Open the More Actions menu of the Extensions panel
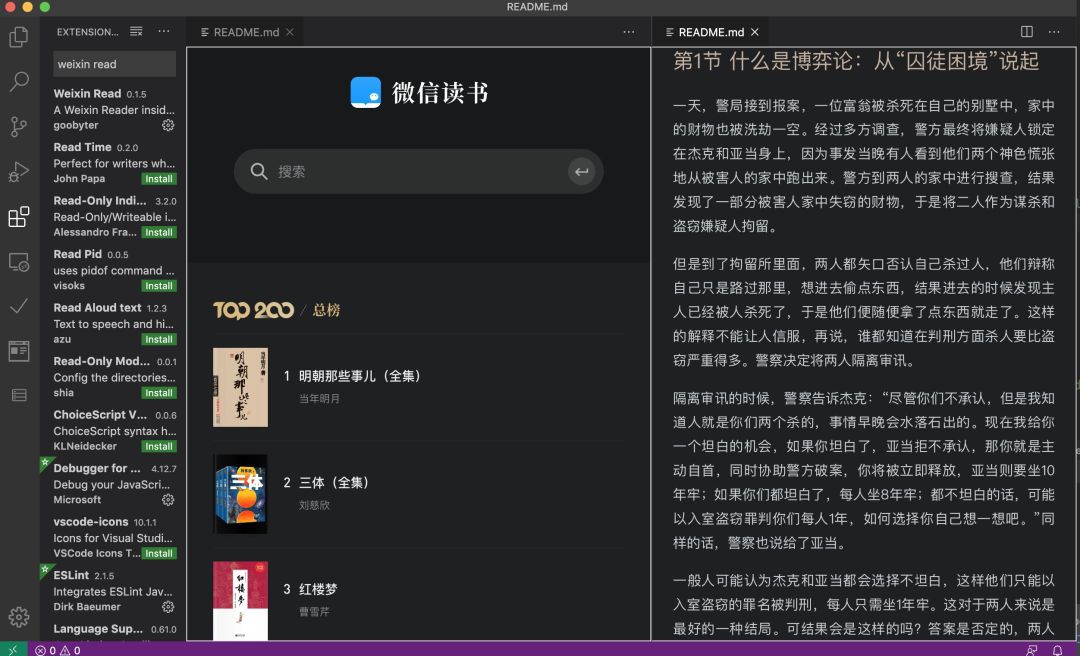Screen dimensions: 1080x656 pos(163,31)
